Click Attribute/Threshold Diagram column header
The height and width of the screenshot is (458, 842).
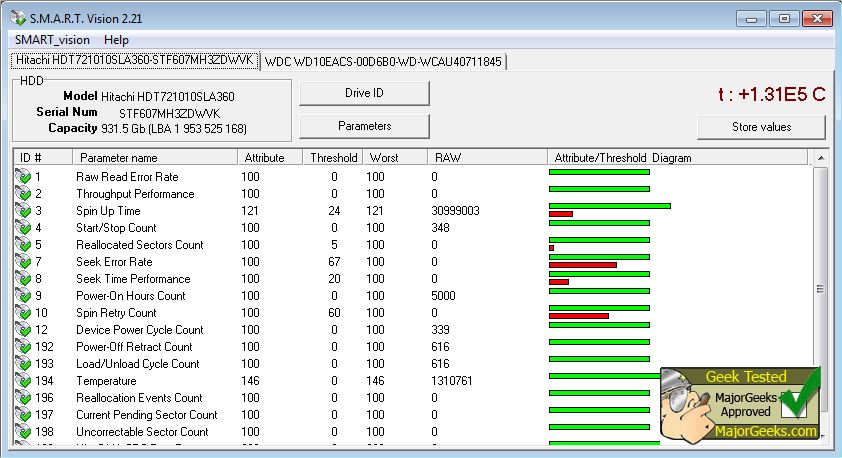click(x=677, y=157)
